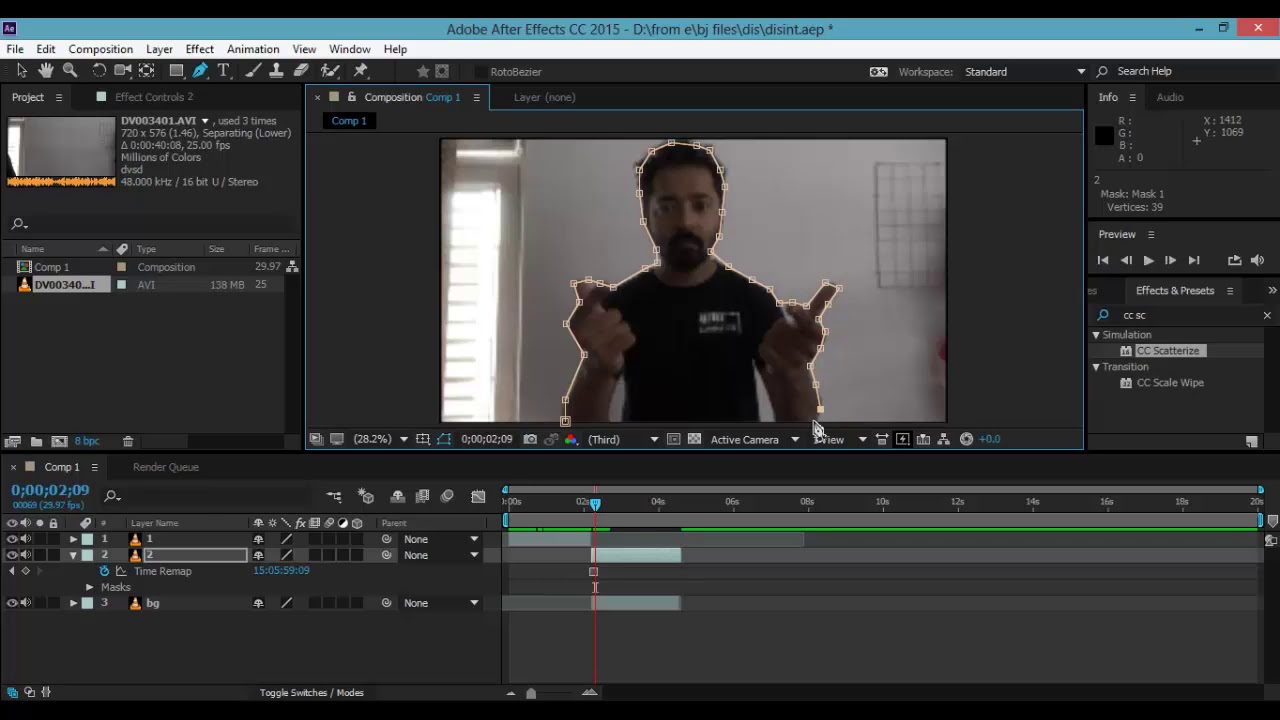1280x720 pixels.
Task: Play the preview
Action: [1148, 260]
